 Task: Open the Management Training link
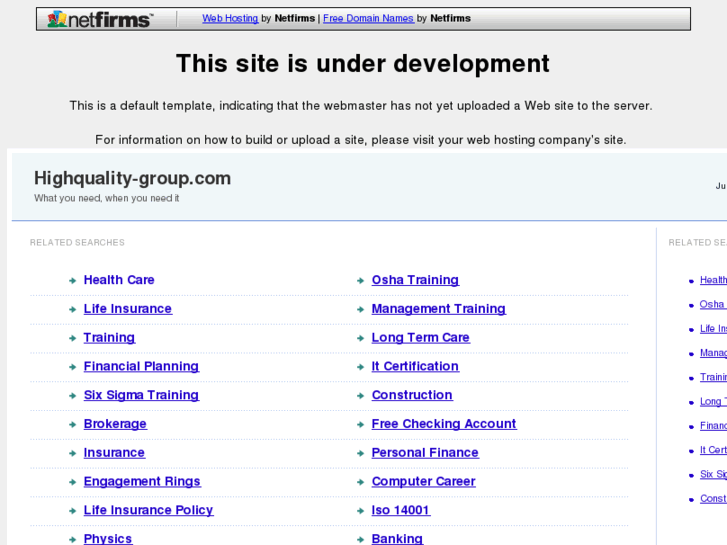pos(439,308)
